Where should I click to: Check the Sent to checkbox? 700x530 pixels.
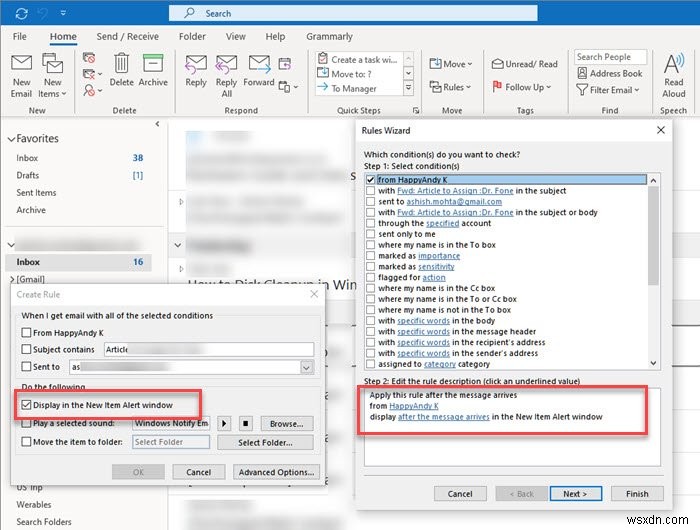[26, 367]
